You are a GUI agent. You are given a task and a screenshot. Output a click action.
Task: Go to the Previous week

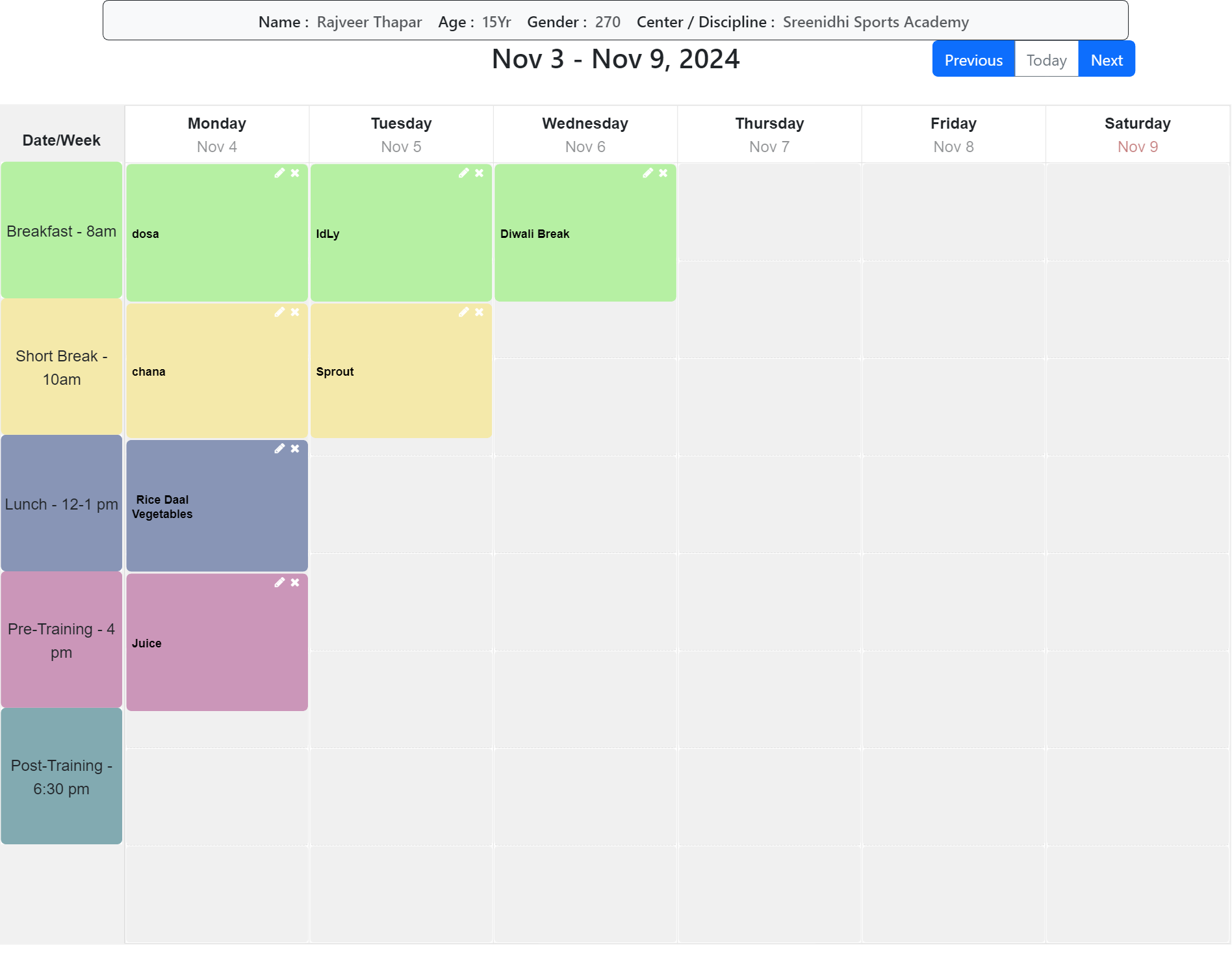pos(973,60)
